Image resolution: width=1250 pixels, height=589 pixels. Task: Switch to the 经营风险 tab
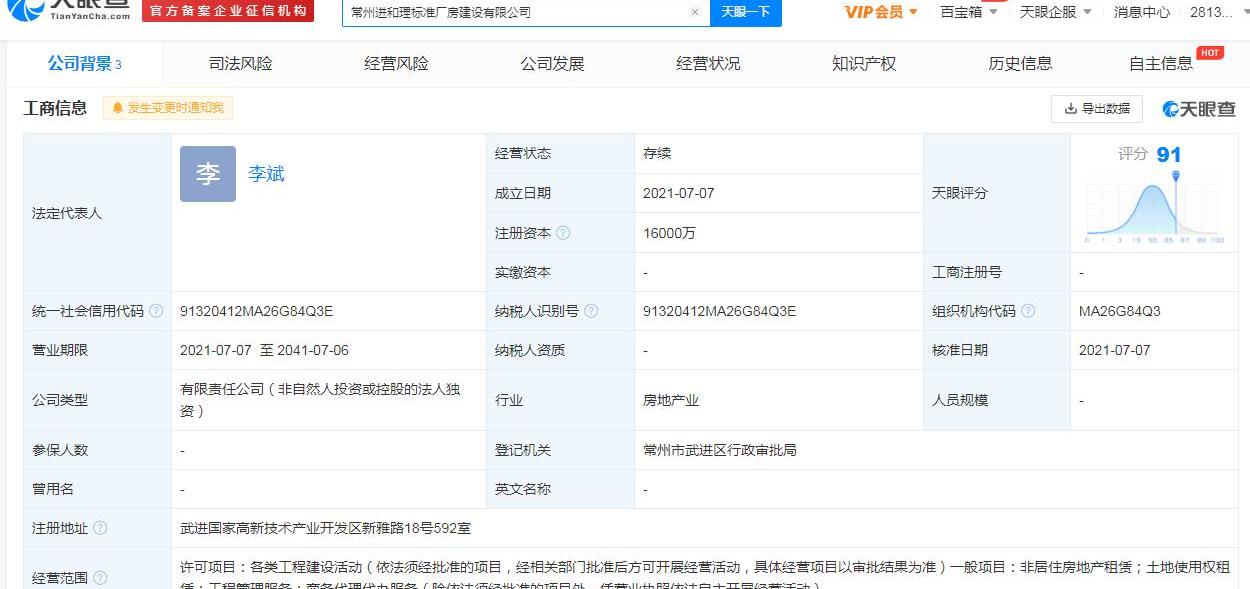click(x=396, y=64)
